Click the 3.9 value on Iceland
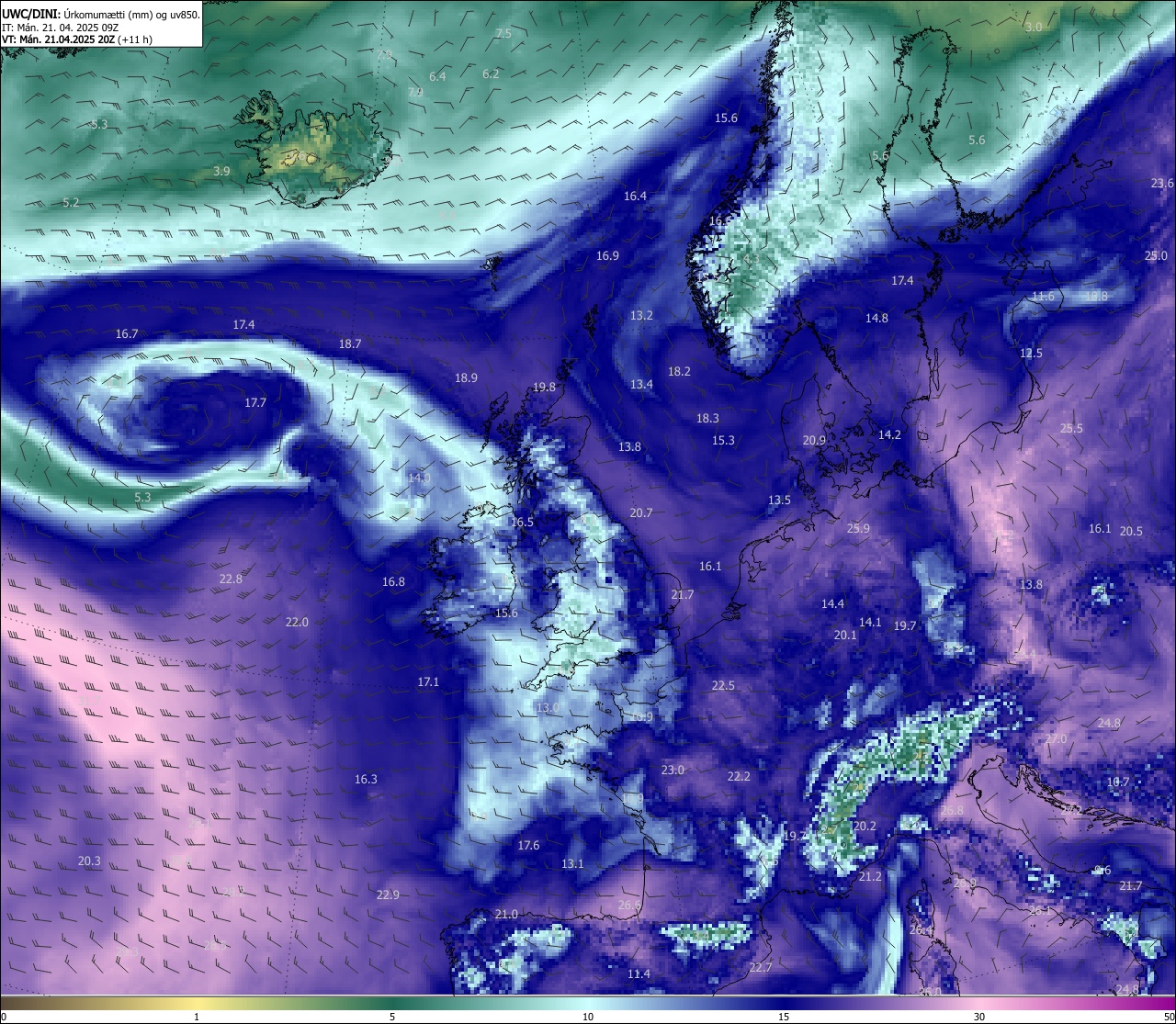This screenshot has width=1176, height=1024. 221,171
